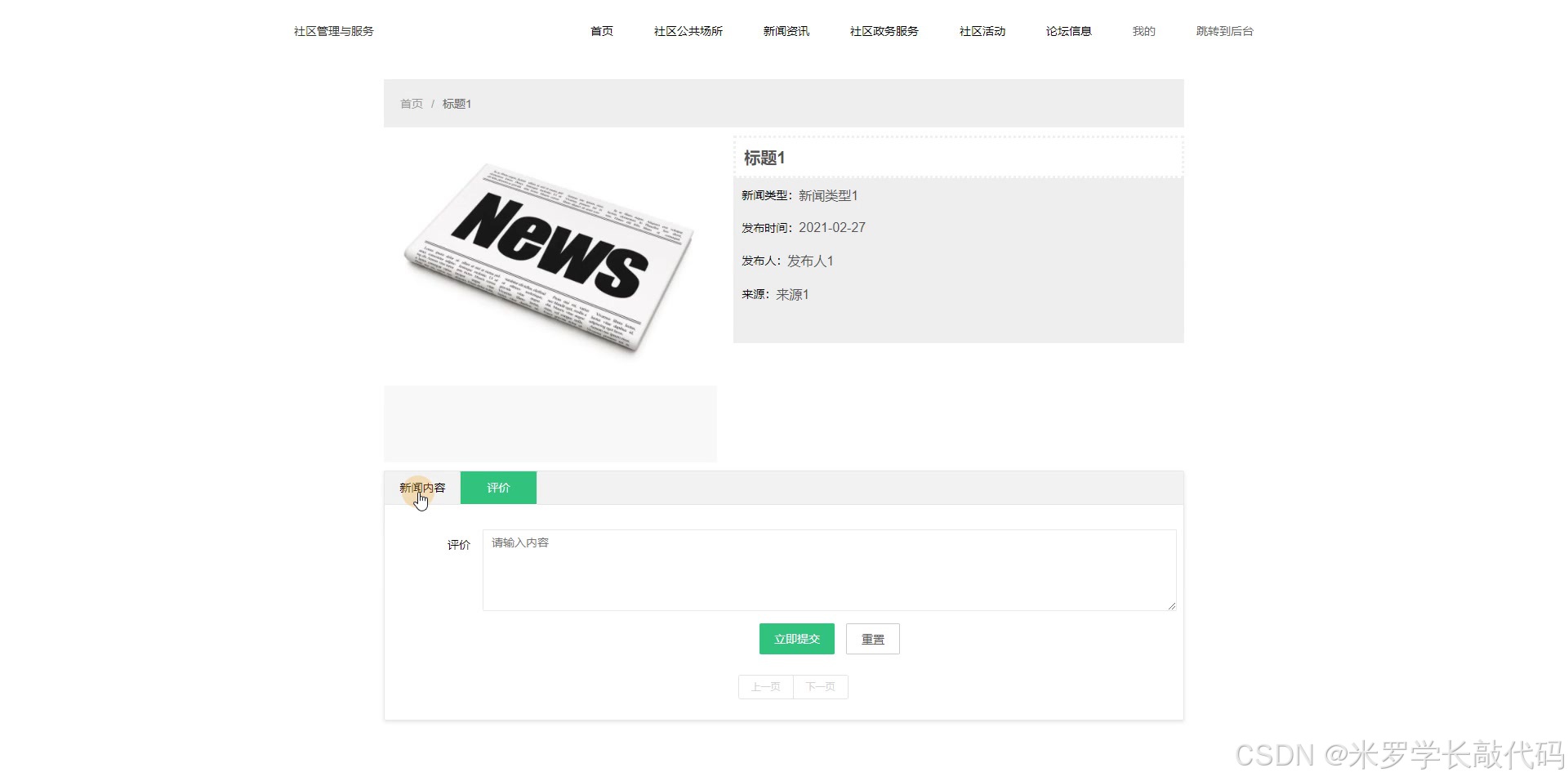Click 首页 in the breadcrumb trail
Image resolution: width=1568 pixels, height=781 pixels.
click(411, 104)
